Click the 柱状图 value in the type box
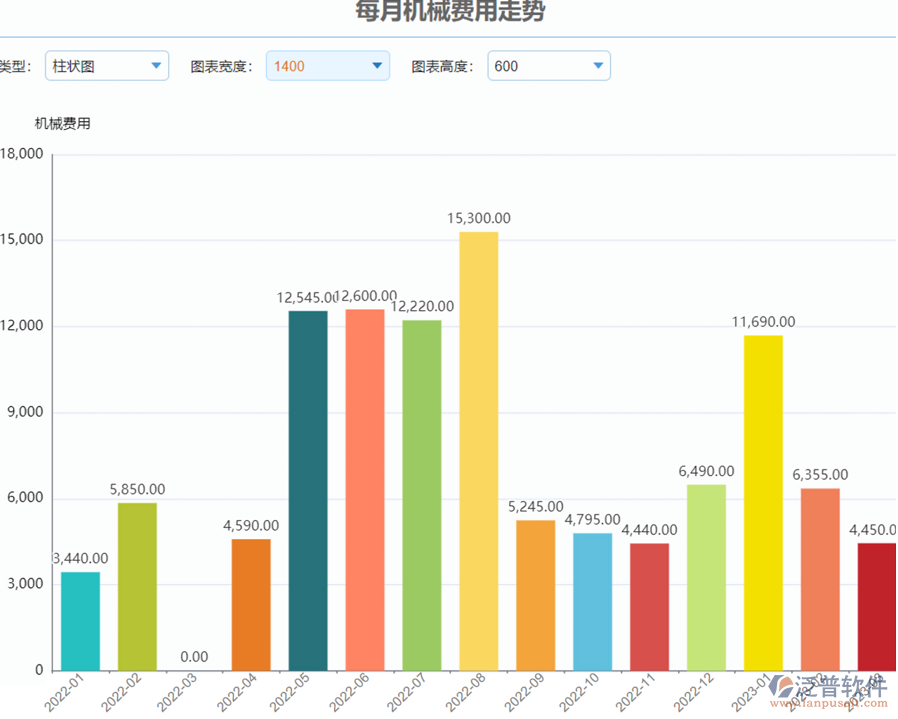This screenshot has width=898, height=719. (x=75, y=65)
